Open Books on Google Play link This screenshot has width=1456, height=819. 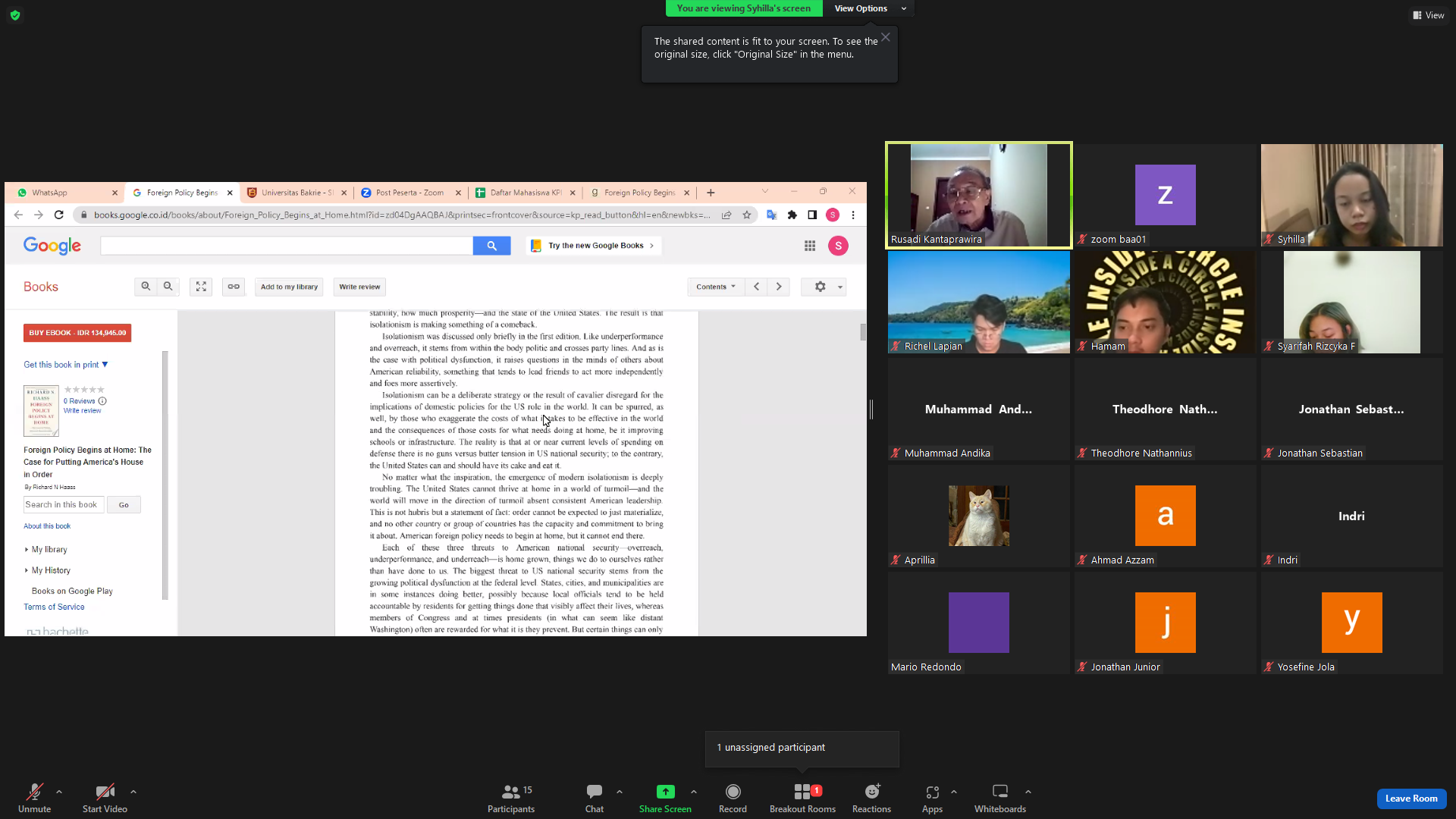point(72,591)
